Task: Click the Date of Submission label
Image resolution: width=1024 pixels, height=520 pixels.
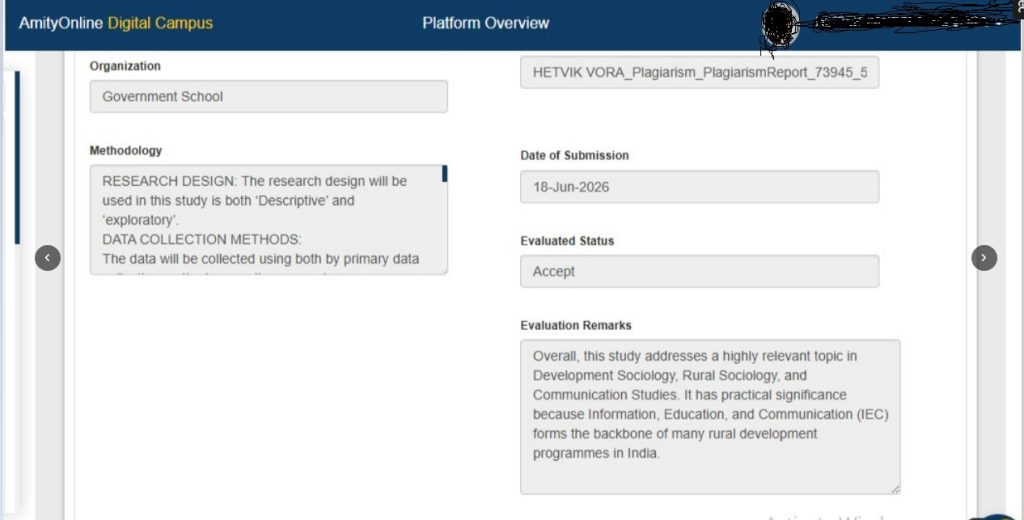Action: click(x=575, y=155)
